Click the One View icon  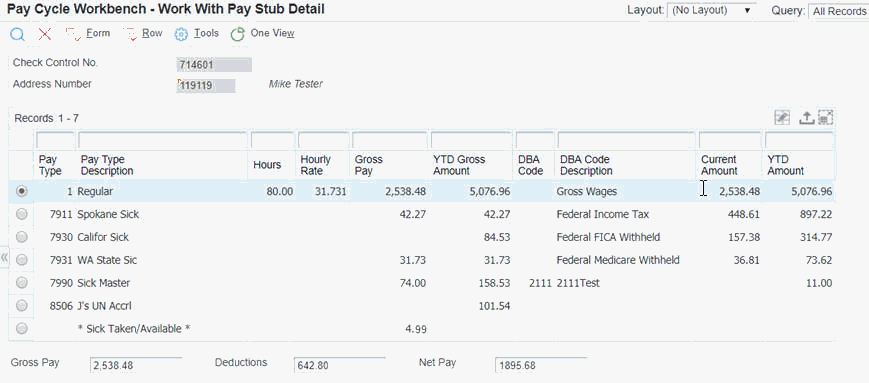pos(238,34)
